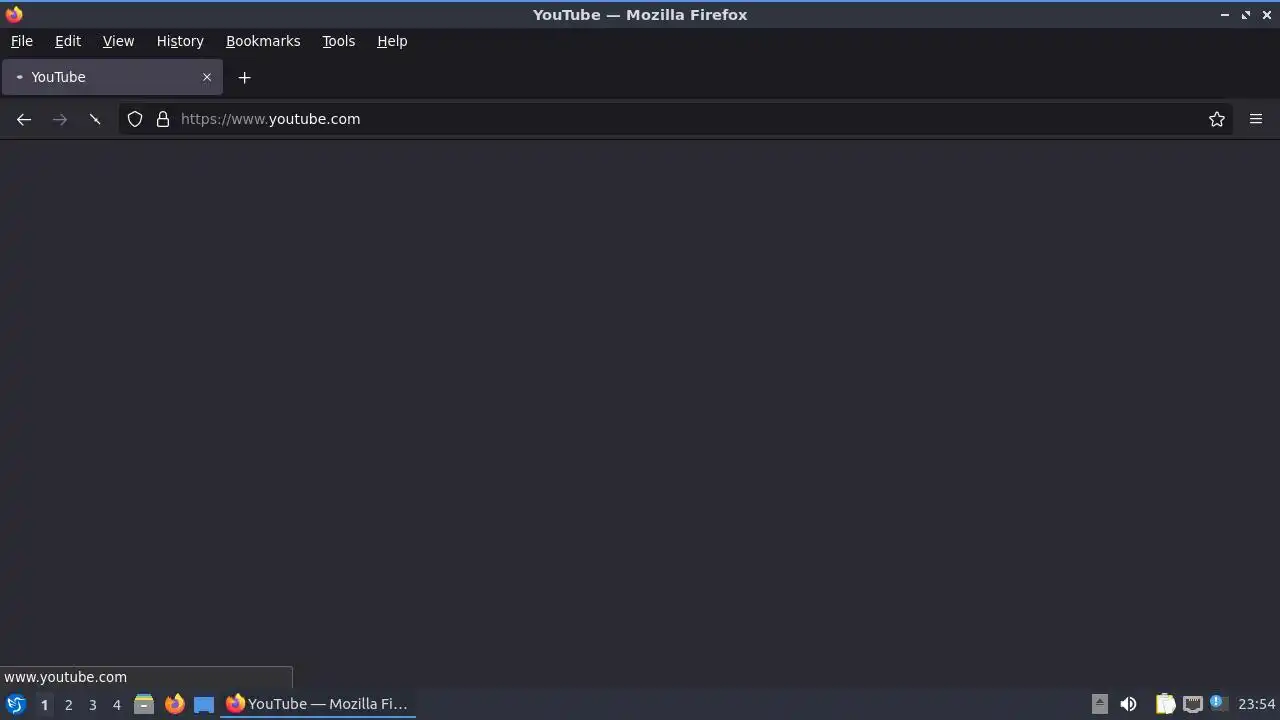Switch to workspace 3

point(92,704)
